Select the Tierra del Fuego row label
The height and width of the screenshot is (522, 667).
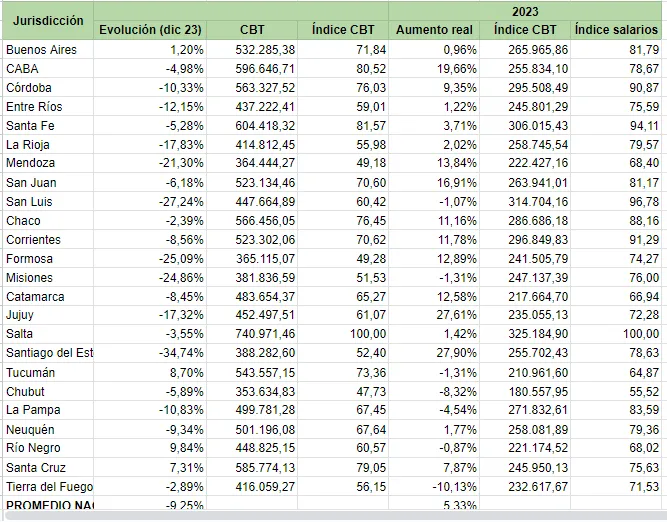point(47,486)
